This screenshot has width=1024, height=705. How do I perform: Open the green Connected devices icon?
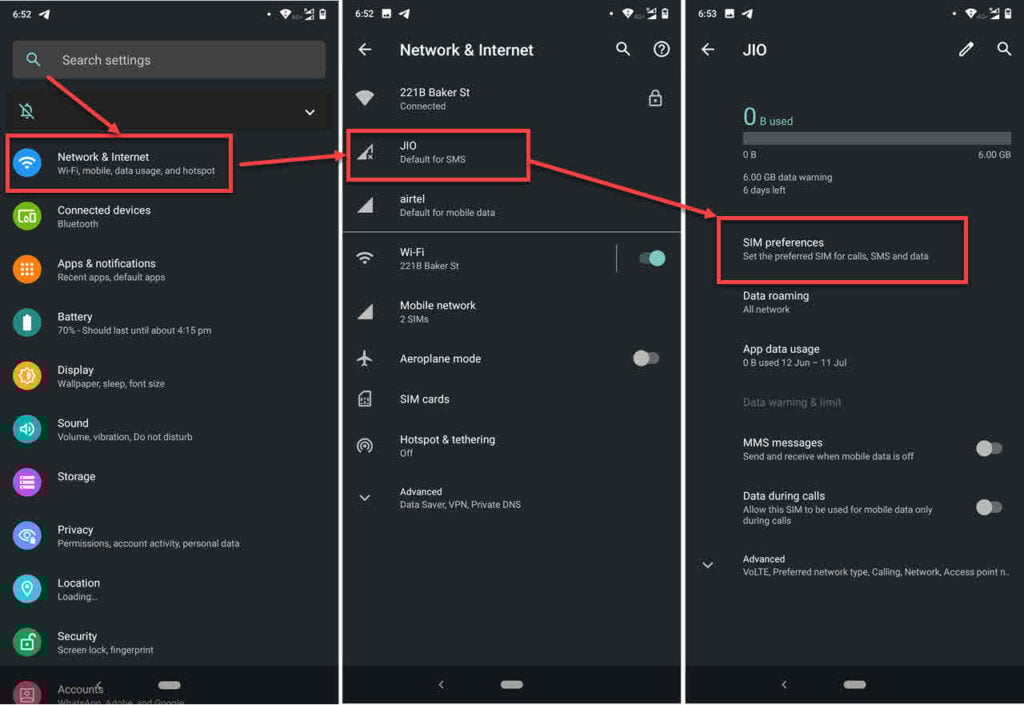27,217
